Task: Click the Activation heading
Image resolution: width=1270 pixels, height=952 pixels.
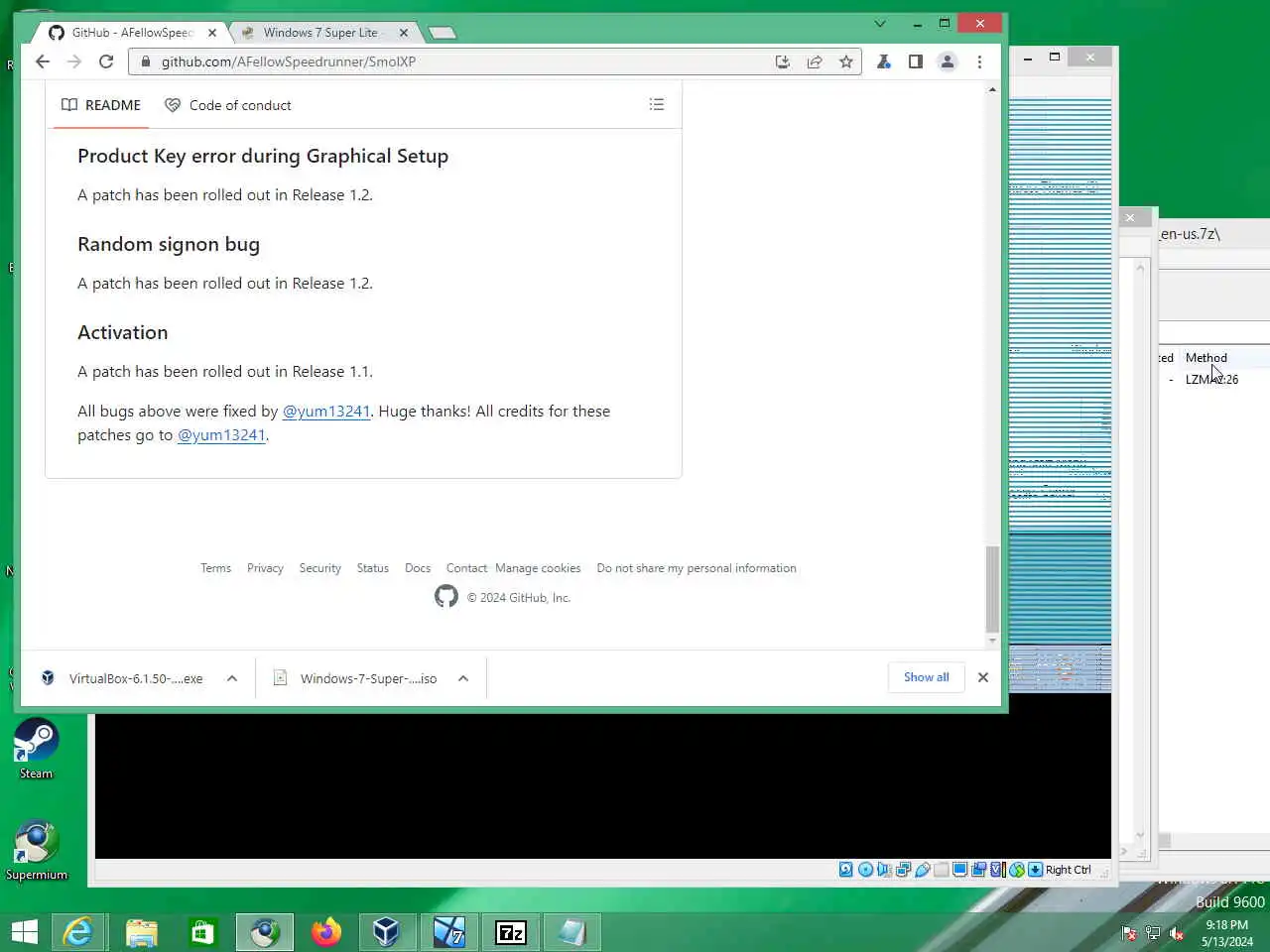Action: (x=123, y=332)
